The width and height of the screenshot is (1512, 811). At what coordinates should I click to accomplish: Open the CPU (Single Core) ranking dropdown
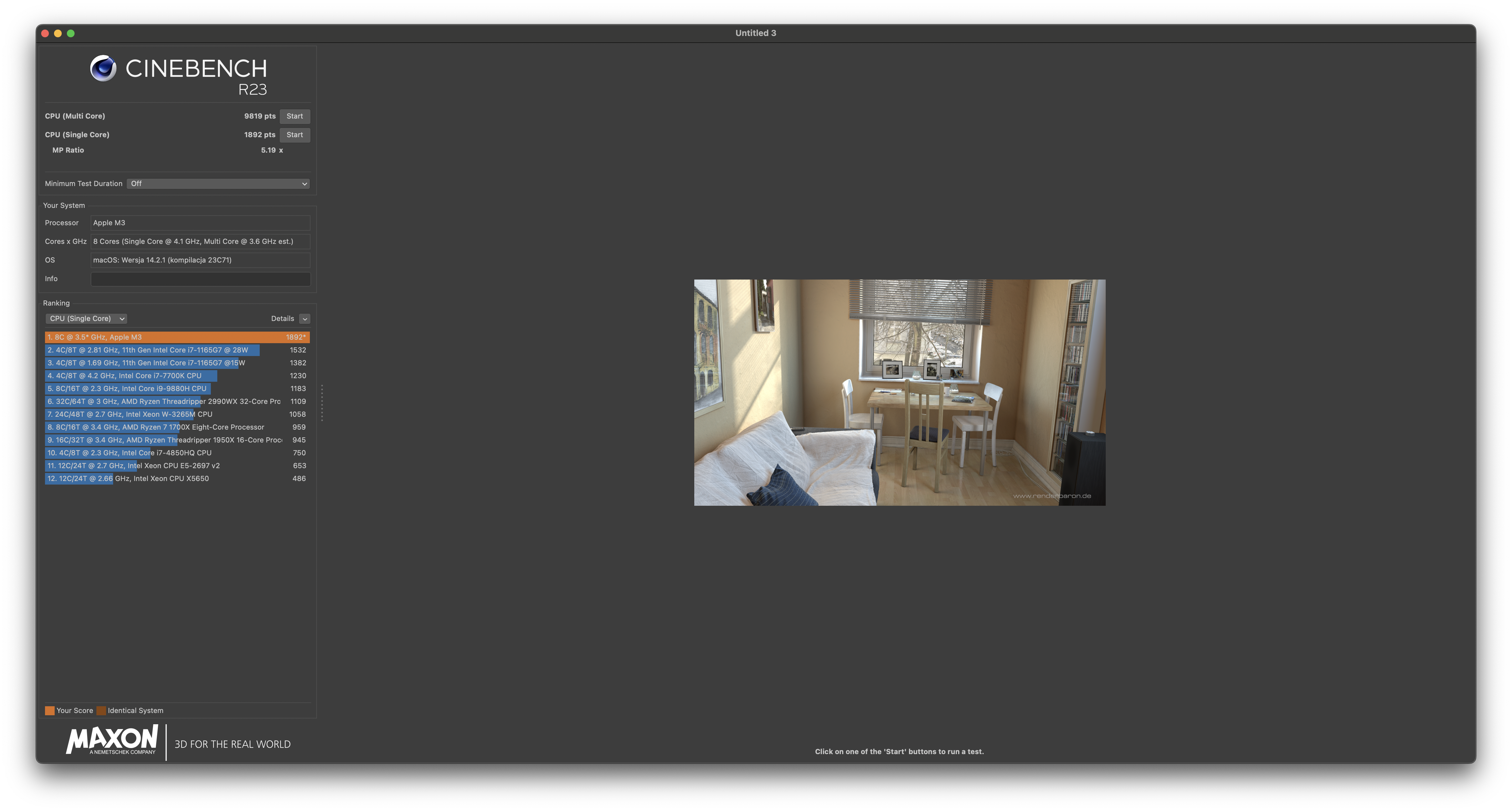[x=86, y=319]
